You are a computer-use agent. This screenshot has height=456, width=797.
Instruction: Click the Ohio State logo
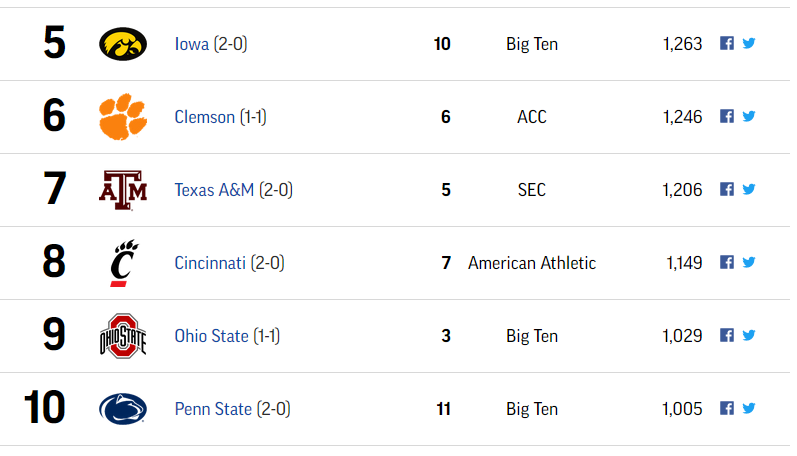[x=123, y=336]
